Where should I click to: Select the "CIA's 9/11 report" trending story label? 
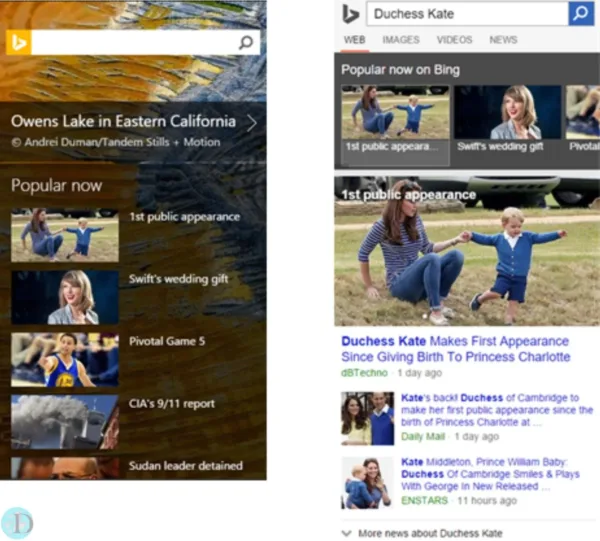click(x=172, y=403)
